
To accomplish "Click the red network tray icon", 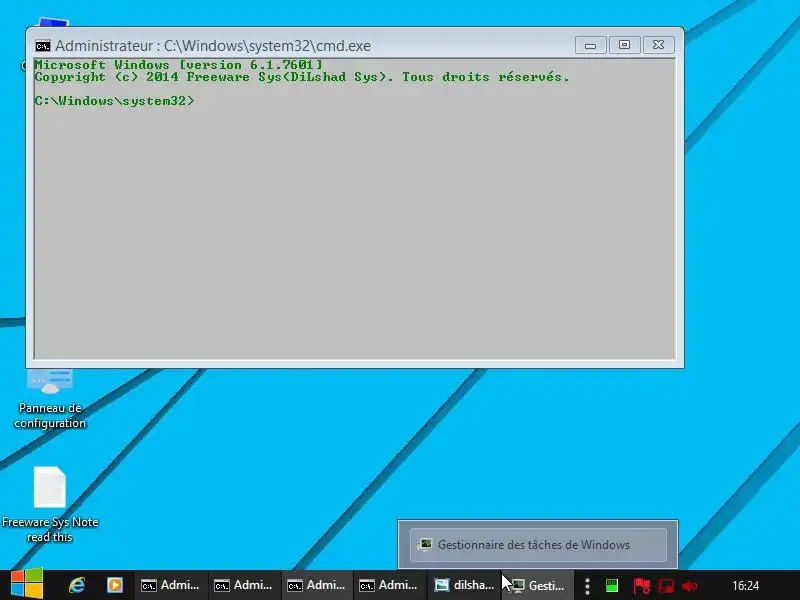I will tap(666, 586).
